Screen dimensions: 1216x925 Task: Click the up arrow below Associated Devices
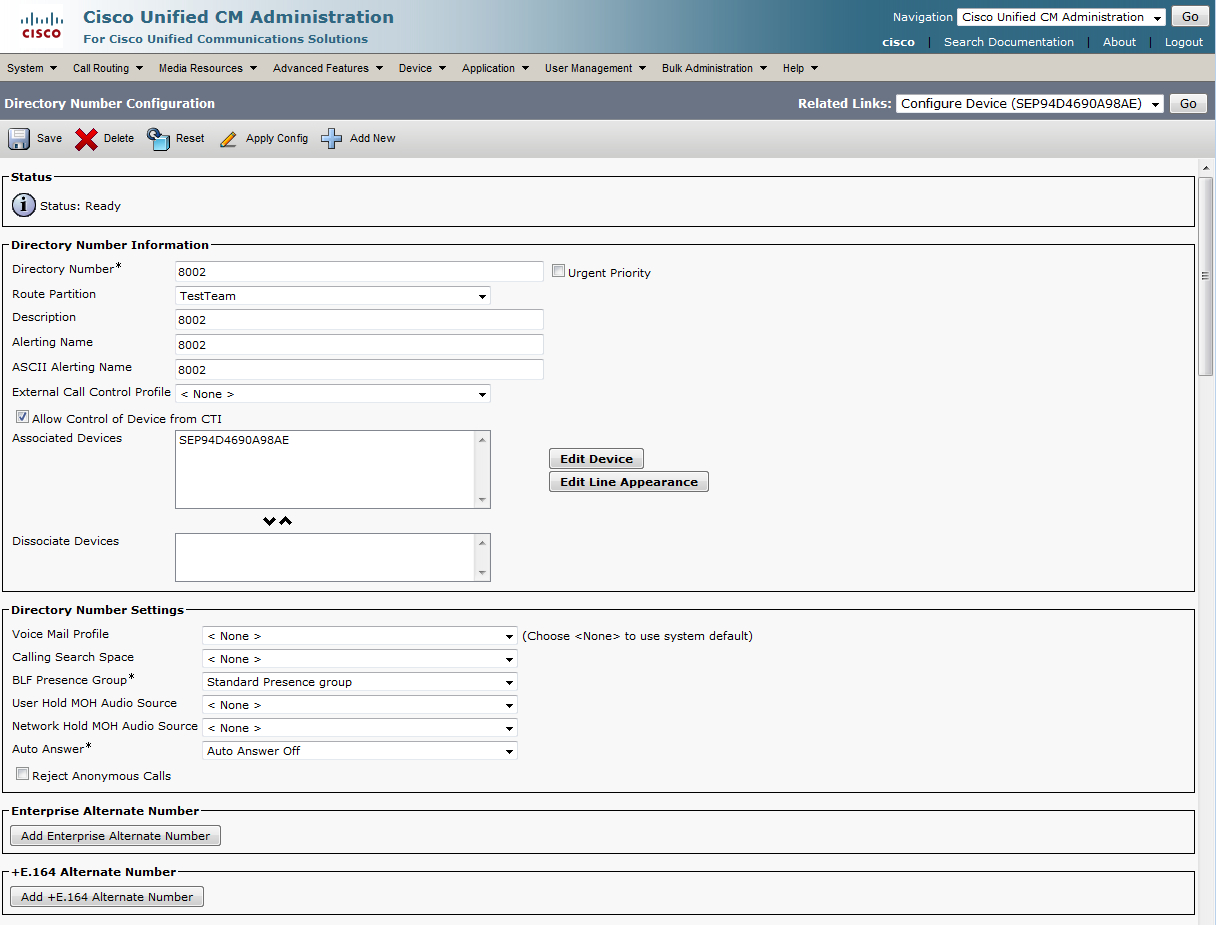[286, 521]
